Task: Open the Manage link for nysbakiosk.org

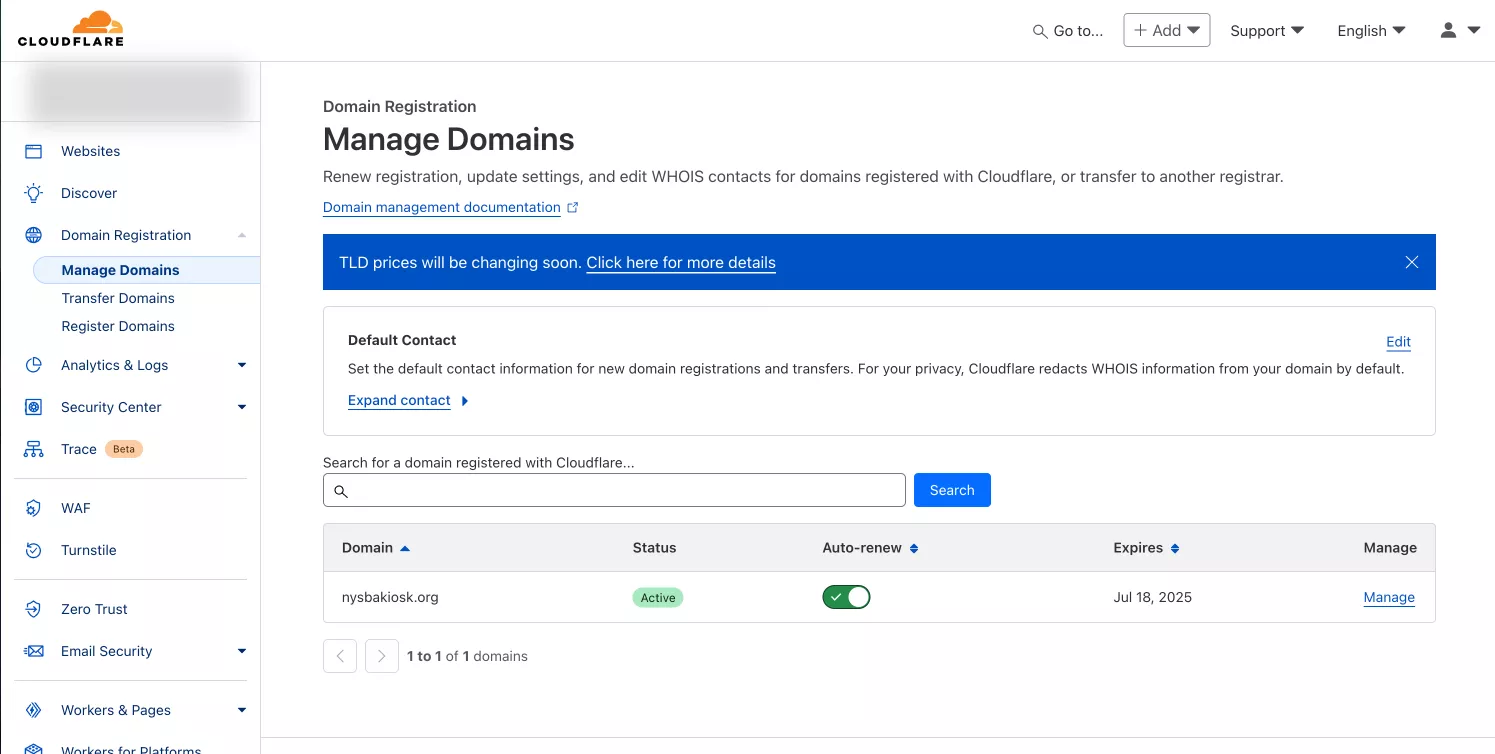Action: click(x=1388, y=597)
